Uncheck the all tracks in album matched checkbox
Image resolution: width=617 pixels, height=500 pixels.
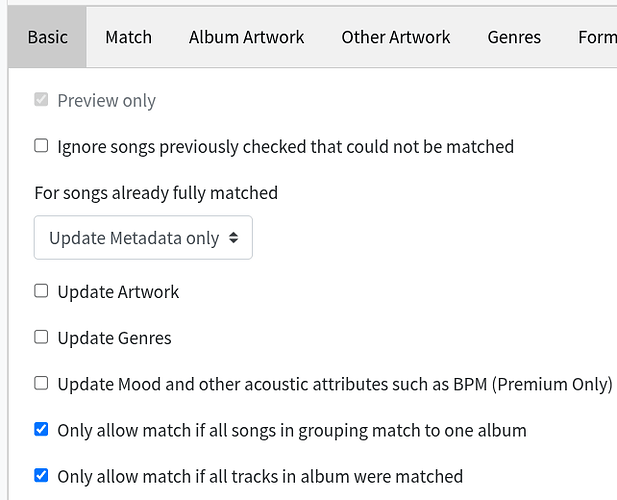41,475
